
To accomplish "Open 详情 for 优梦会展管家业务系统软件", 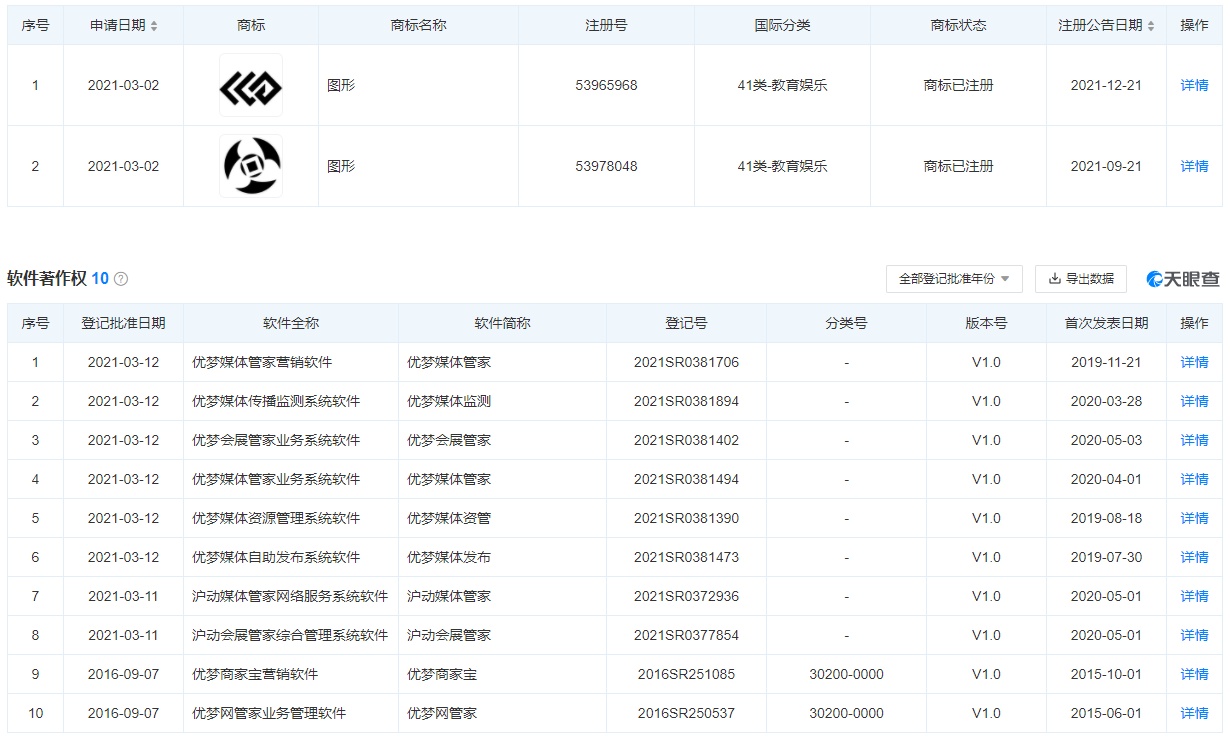I will (1194, 440).
